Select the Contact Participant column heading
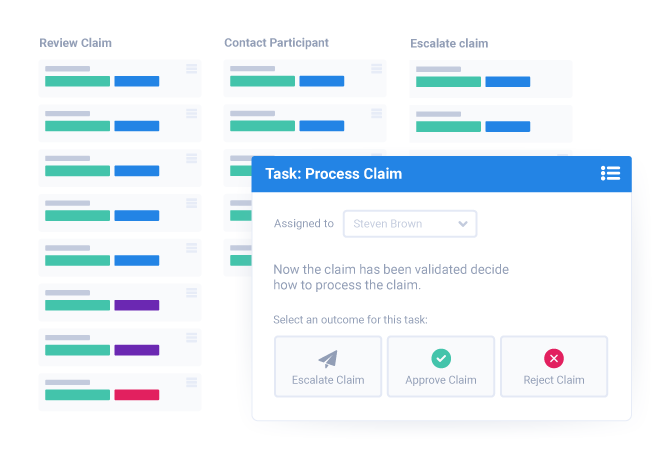Viewport: 665px width, 450px height. (276, 43)
